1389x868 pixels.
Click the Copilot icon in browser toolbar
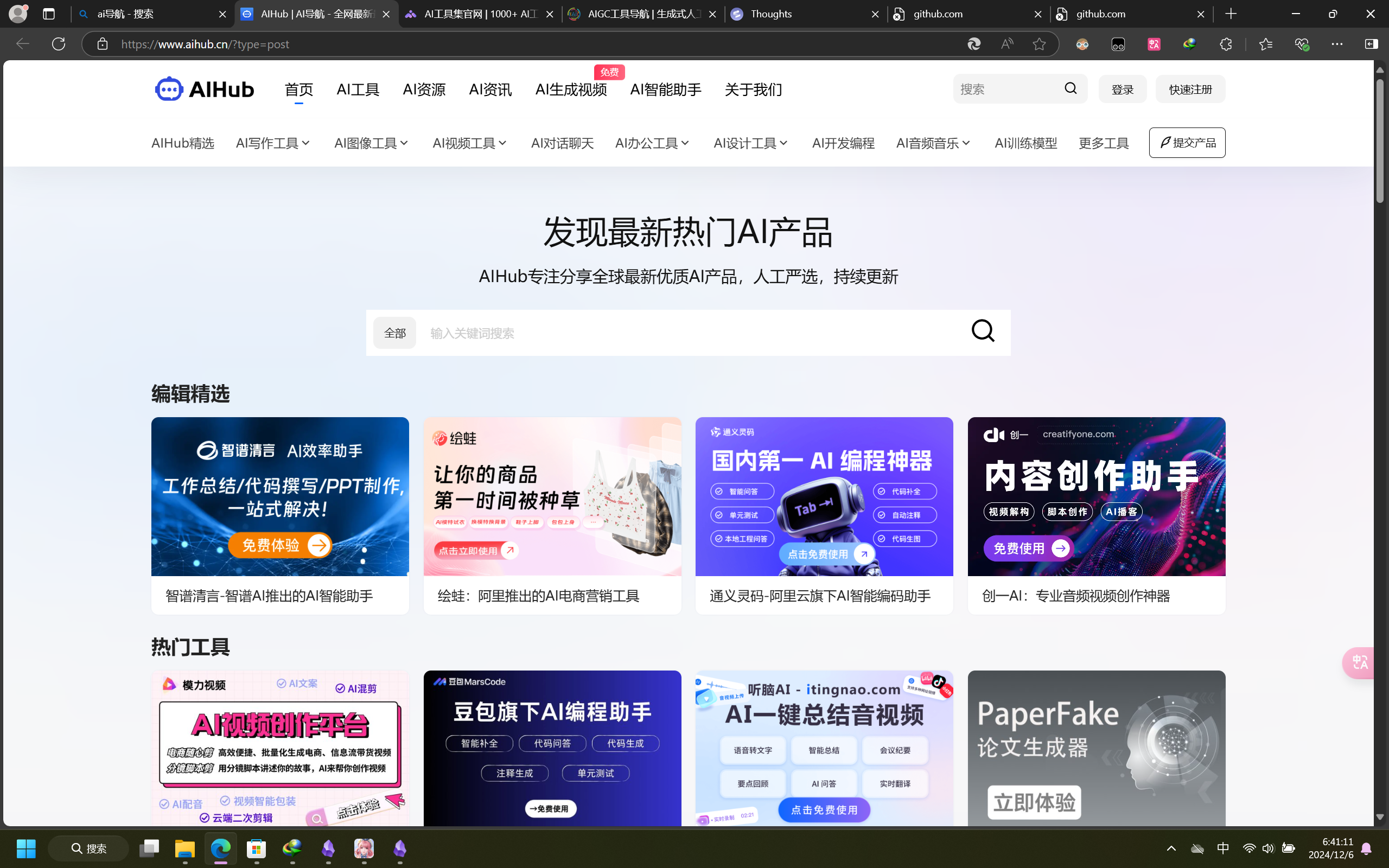(x=1371, y=43)
